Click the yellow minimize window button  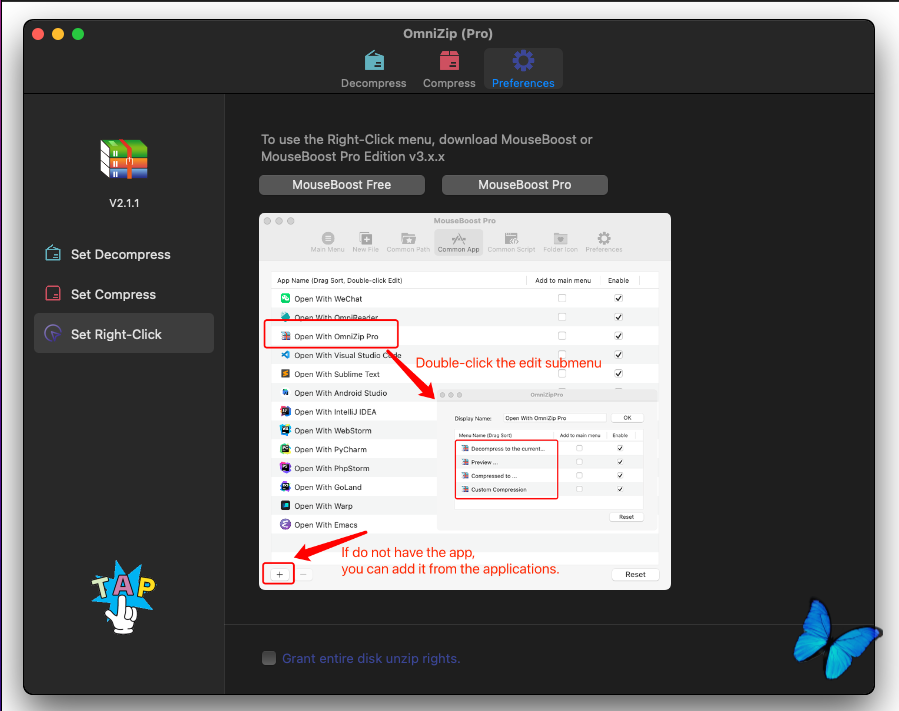58,34
